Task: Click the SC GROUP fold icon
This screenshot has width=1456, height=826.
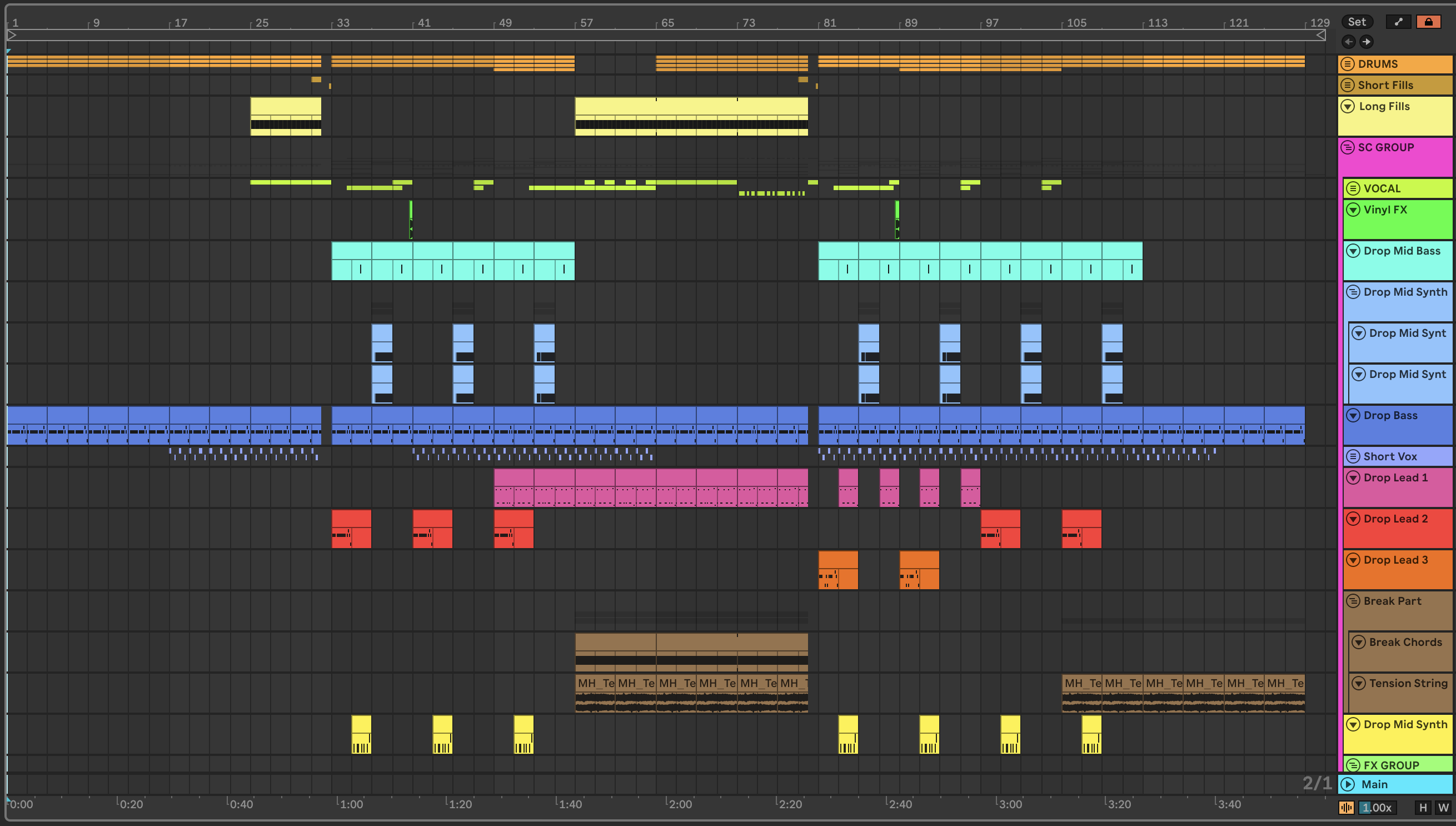Action: [1348, 147]
